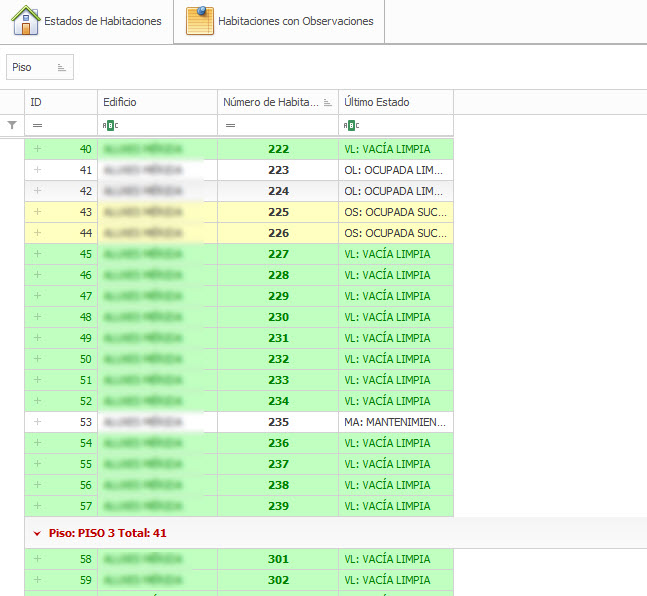Viewport: 647px width, 596px height.
Task: Open Número de Habitación filter operator icon
Action: coord(231,125)
